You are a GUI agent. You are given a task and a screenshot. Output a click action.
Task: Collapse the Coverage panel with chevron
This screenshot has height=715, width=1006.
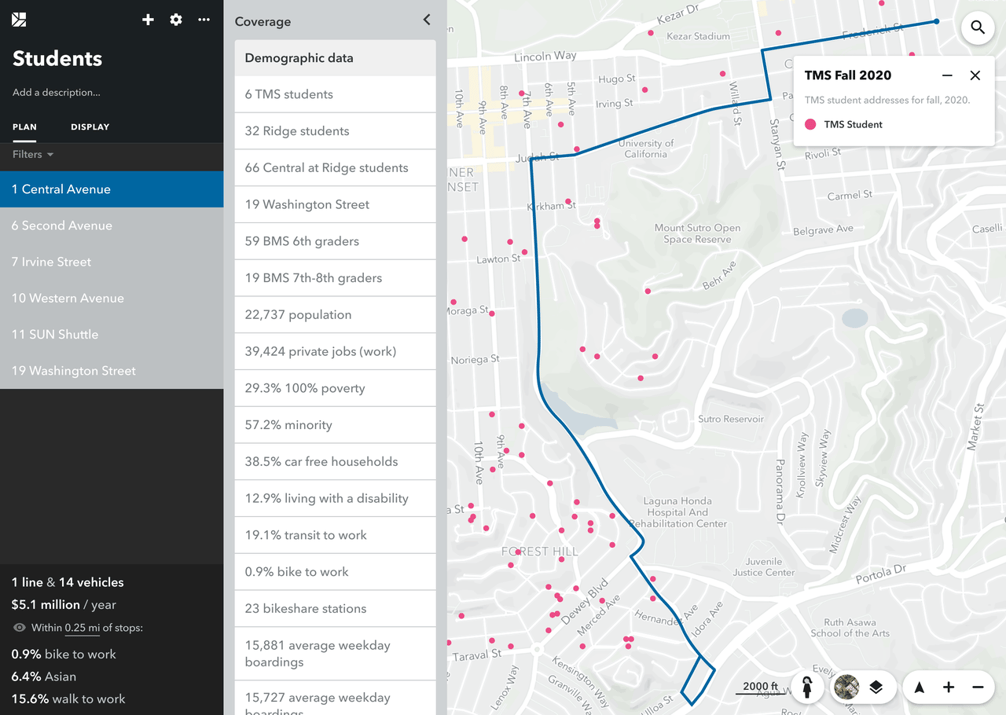point(427,20)
